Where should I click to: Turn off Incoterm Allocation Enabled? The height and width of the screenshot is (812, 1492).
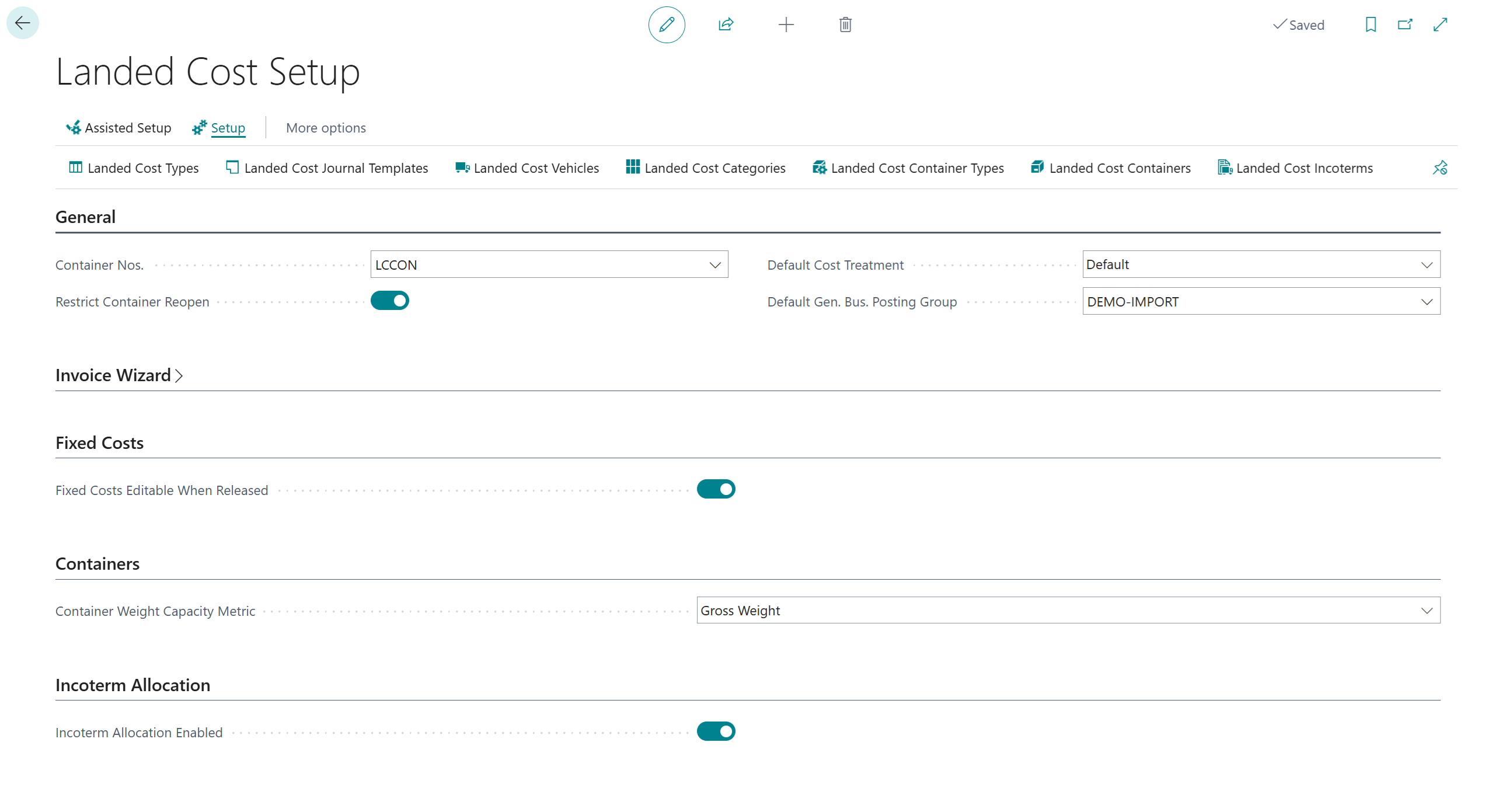coord(716,731)
